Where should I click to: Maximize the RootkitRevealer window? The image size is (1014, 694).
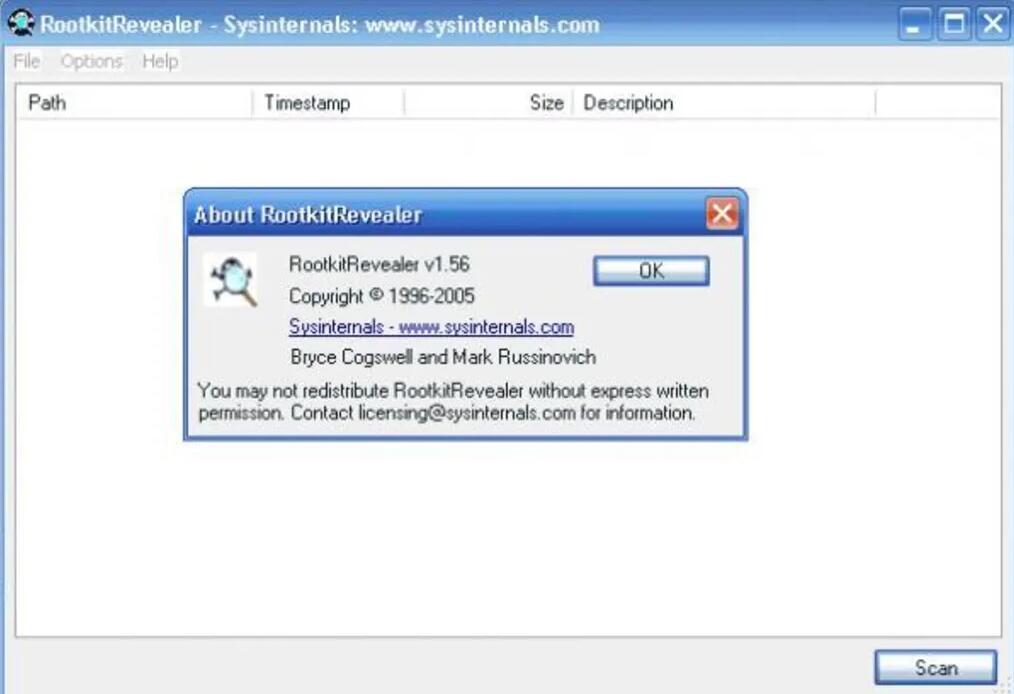[x=954, y=25]
